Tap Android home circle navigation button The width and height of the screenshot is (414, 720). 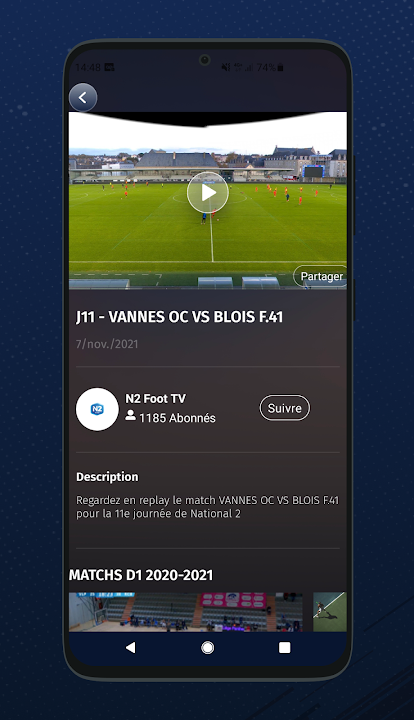[x=207, y=647]
